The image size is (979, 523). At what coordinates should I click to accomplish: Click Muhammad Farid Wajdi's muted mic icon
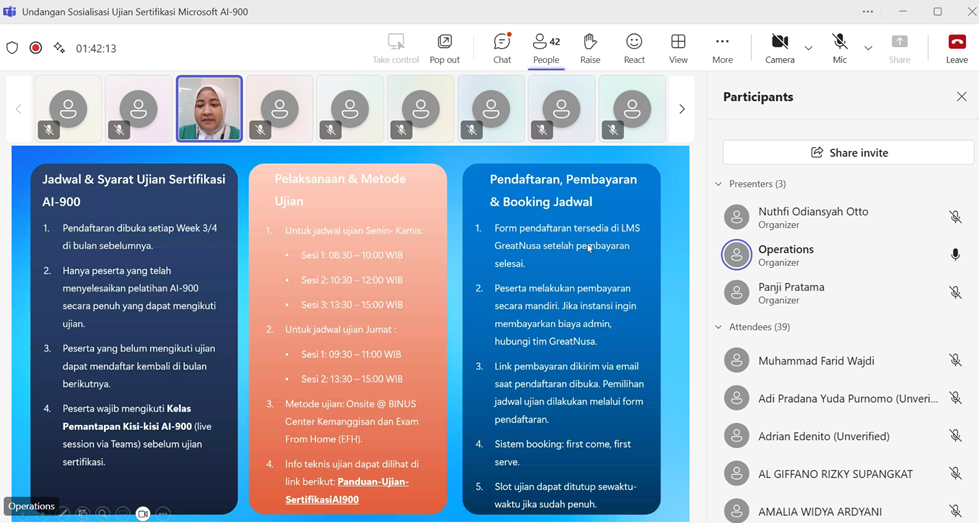955,361
